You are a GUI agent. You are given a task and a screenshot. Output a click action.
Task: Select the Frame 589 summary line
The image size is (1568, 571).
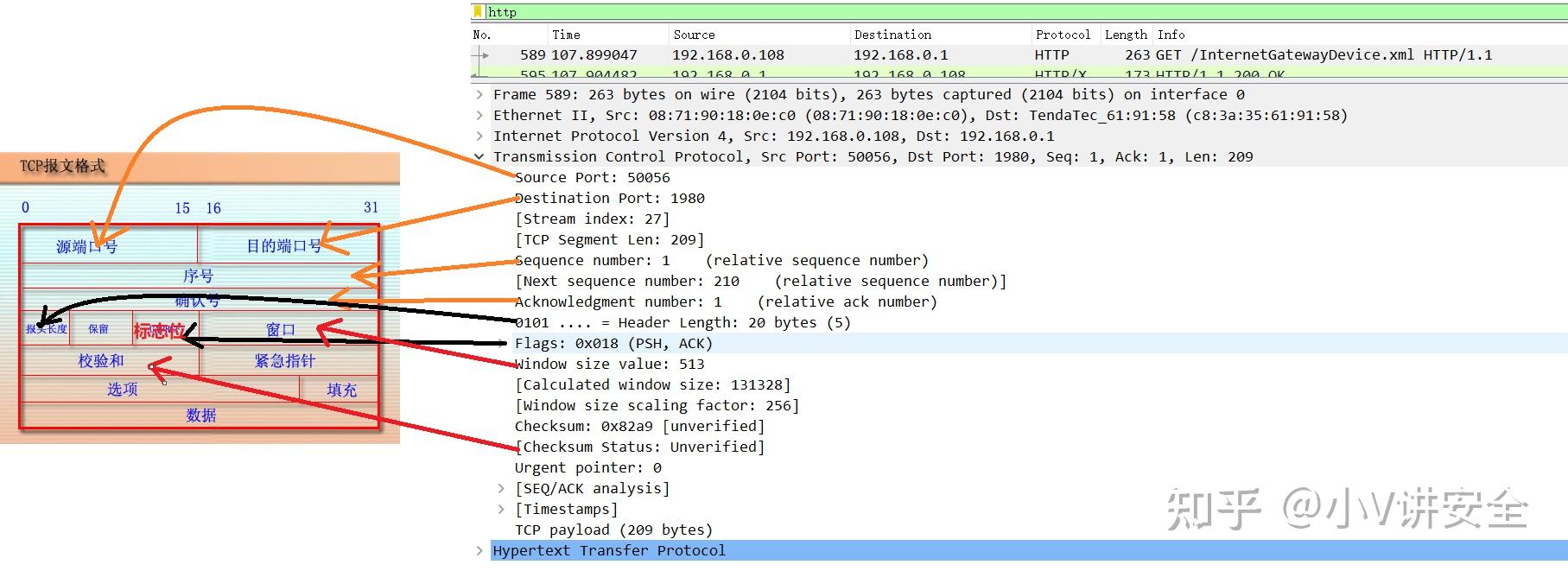tap(869, 94)
